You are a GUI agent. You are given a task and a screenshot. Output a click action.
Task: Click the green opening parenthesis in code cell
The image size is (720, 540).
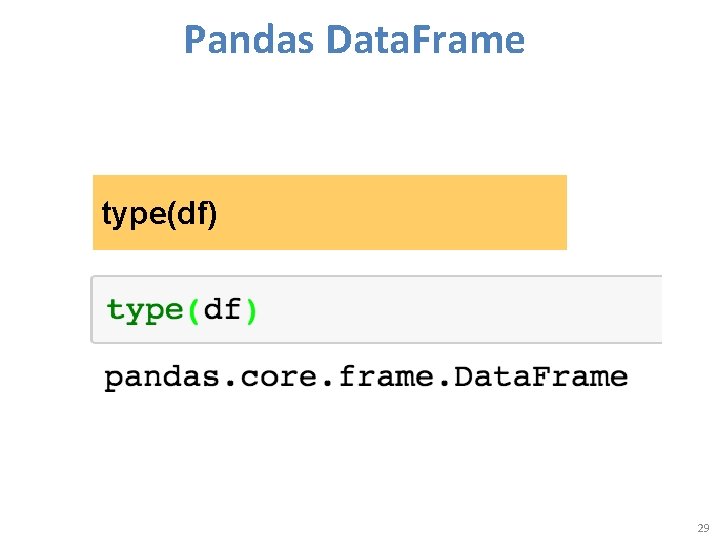193,310
